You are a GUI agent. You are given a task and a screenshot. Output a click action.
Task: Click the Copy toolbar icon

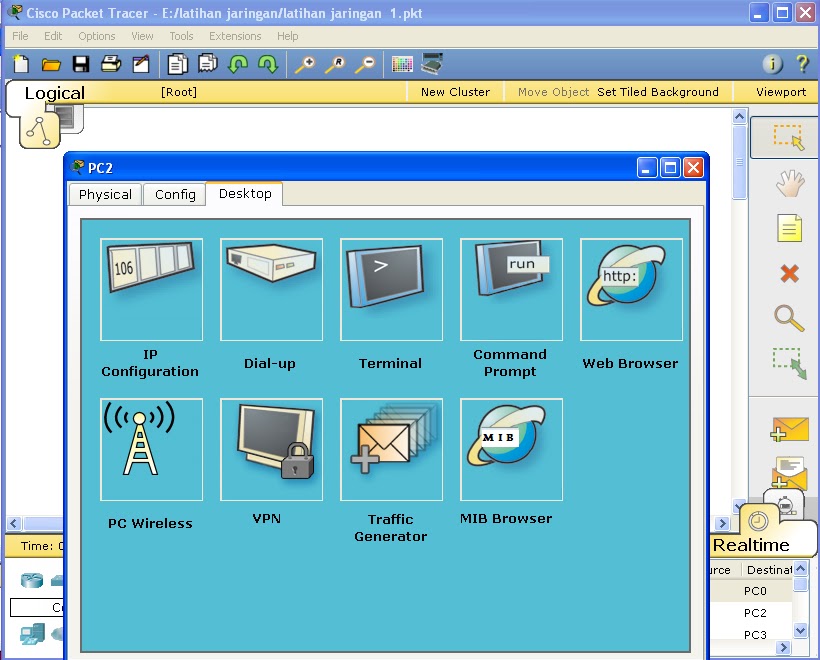click(x=177, y=64)
